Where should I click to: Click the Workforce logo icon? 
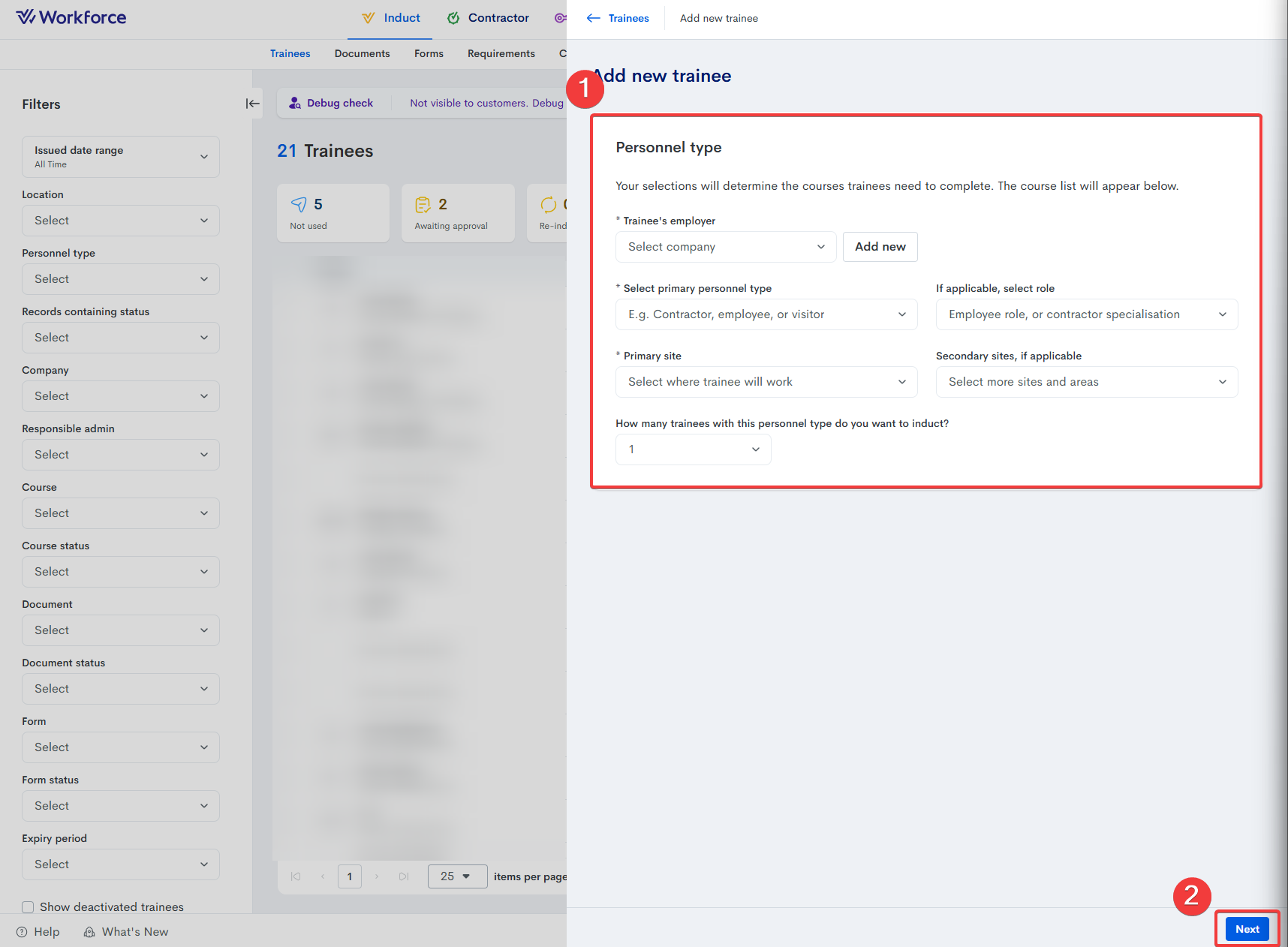26,17
